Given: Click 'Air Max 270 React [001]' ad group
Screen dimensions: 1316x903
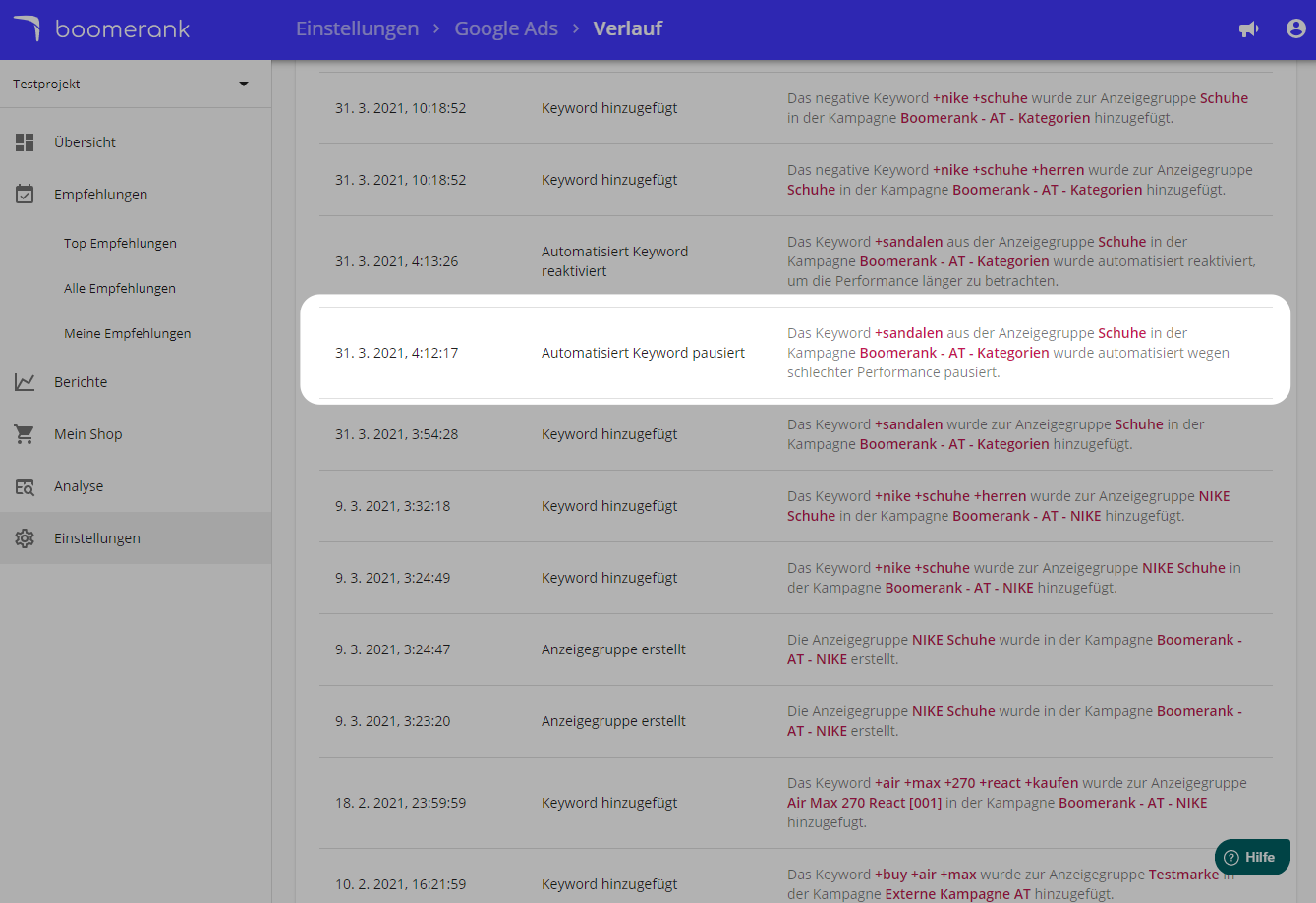Looking at the screenshot, I should (x=864, y=803).
